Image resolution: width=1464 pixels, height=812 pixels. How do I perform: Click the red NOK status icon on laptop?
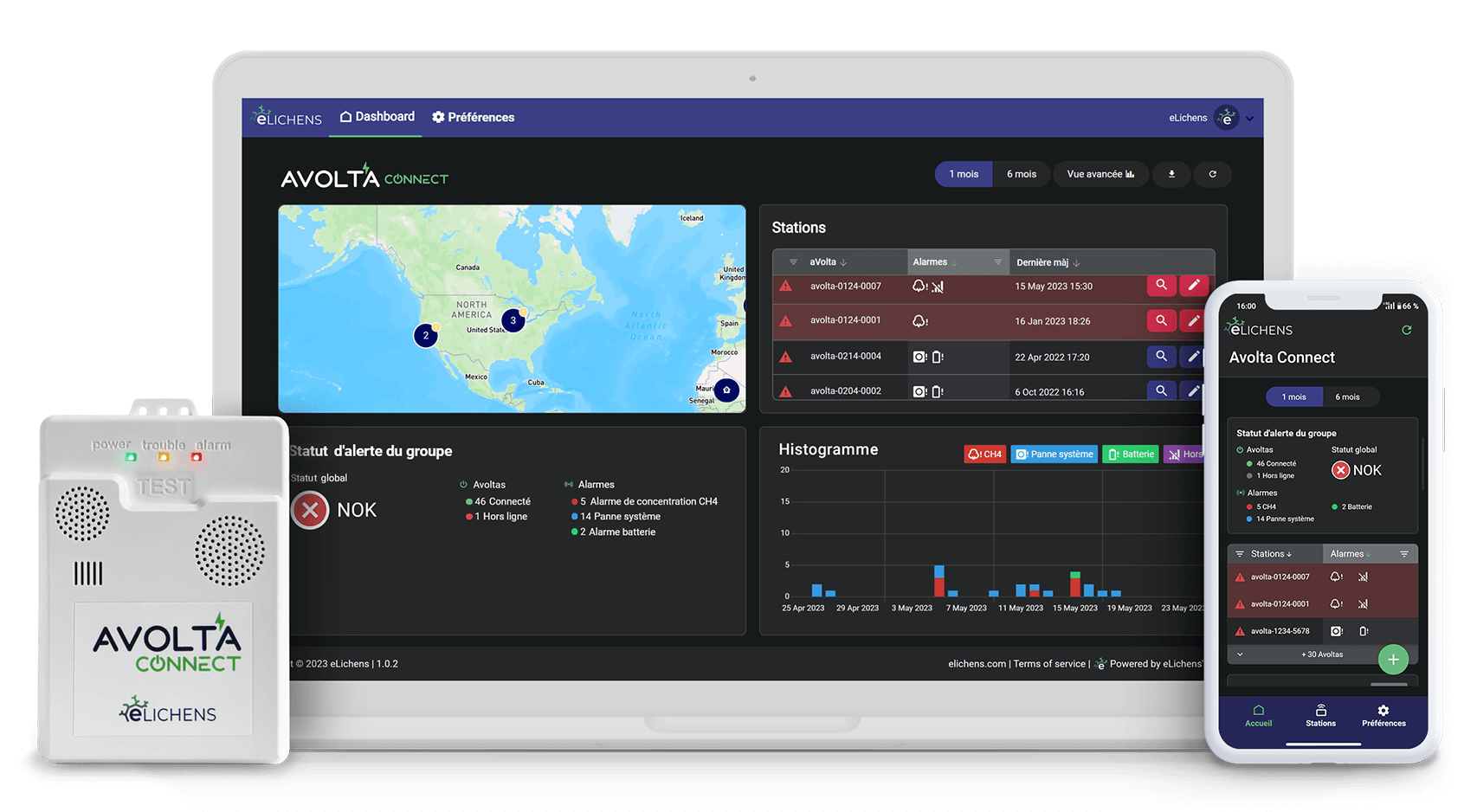[x=310, y=510]
